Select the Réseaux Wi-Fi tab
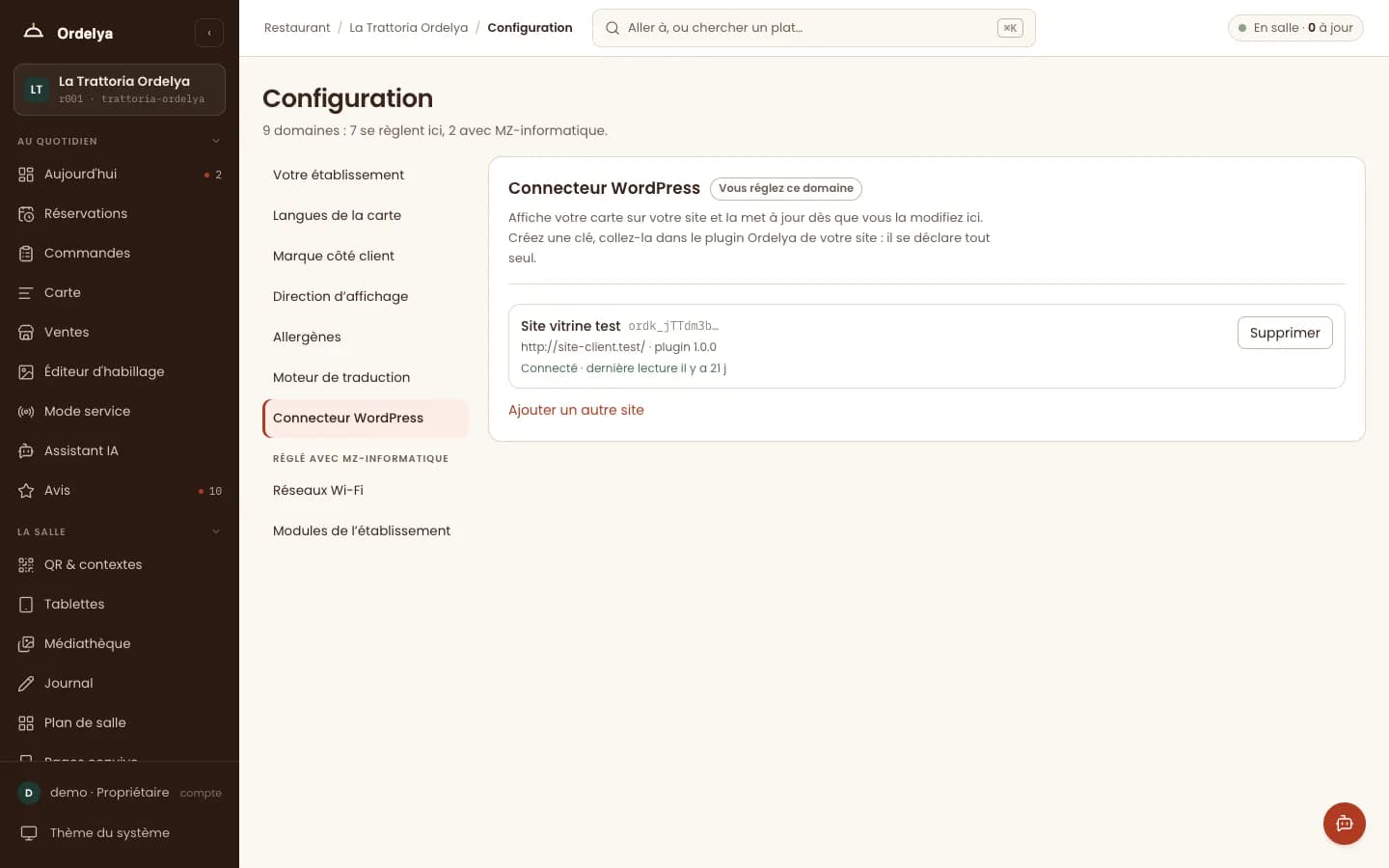Image resolution: width=1389 pixels, height=868 pixels. 365,490
